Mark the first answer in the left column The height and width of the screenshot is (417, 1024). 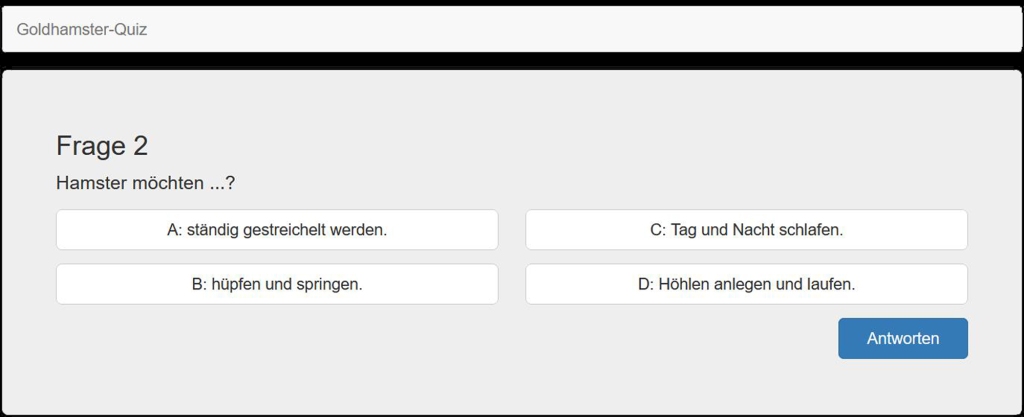tap(277, 230)
